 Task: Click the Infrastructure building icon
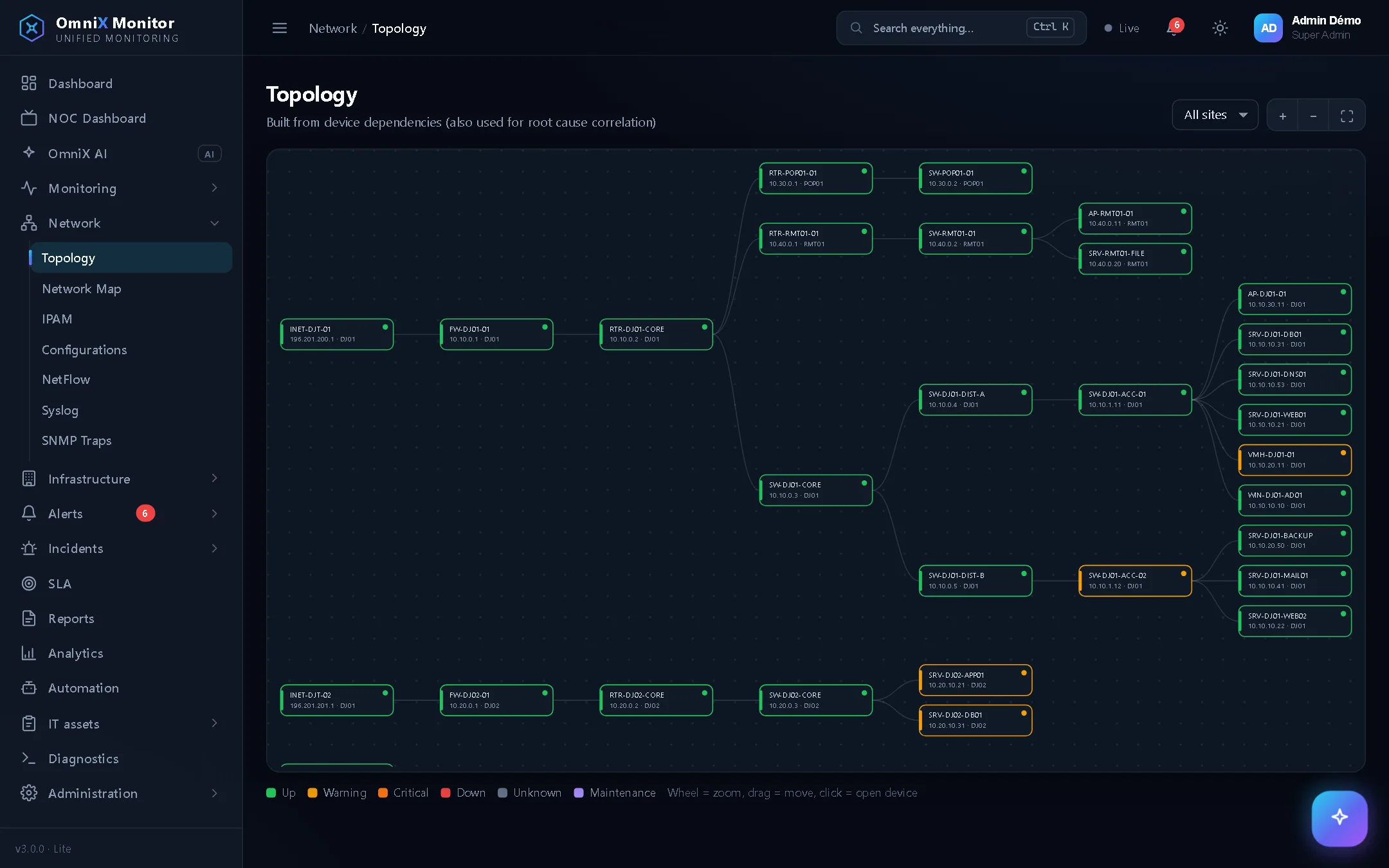pyautogui.click(x=29, y=478)
